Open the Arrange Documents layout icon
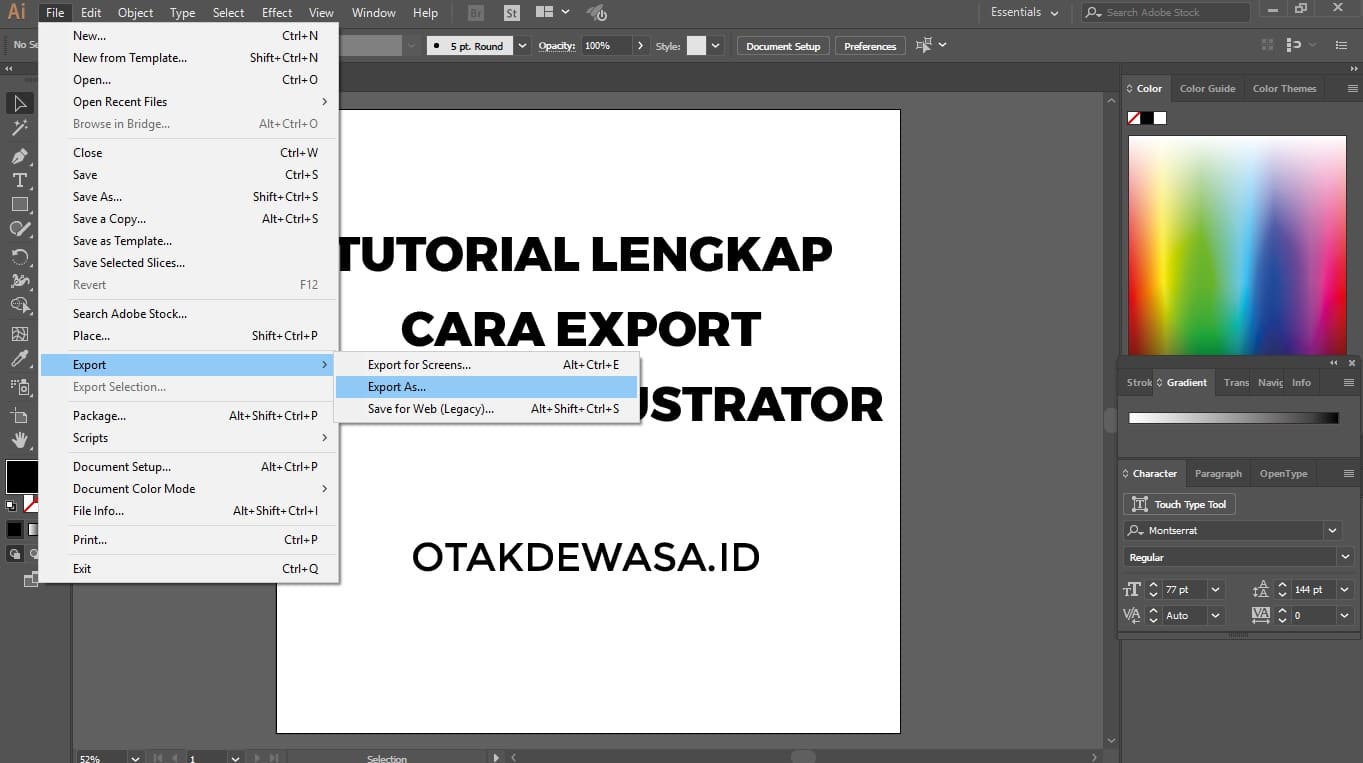This screenshot has width=1363, height=763. point(544,13)
